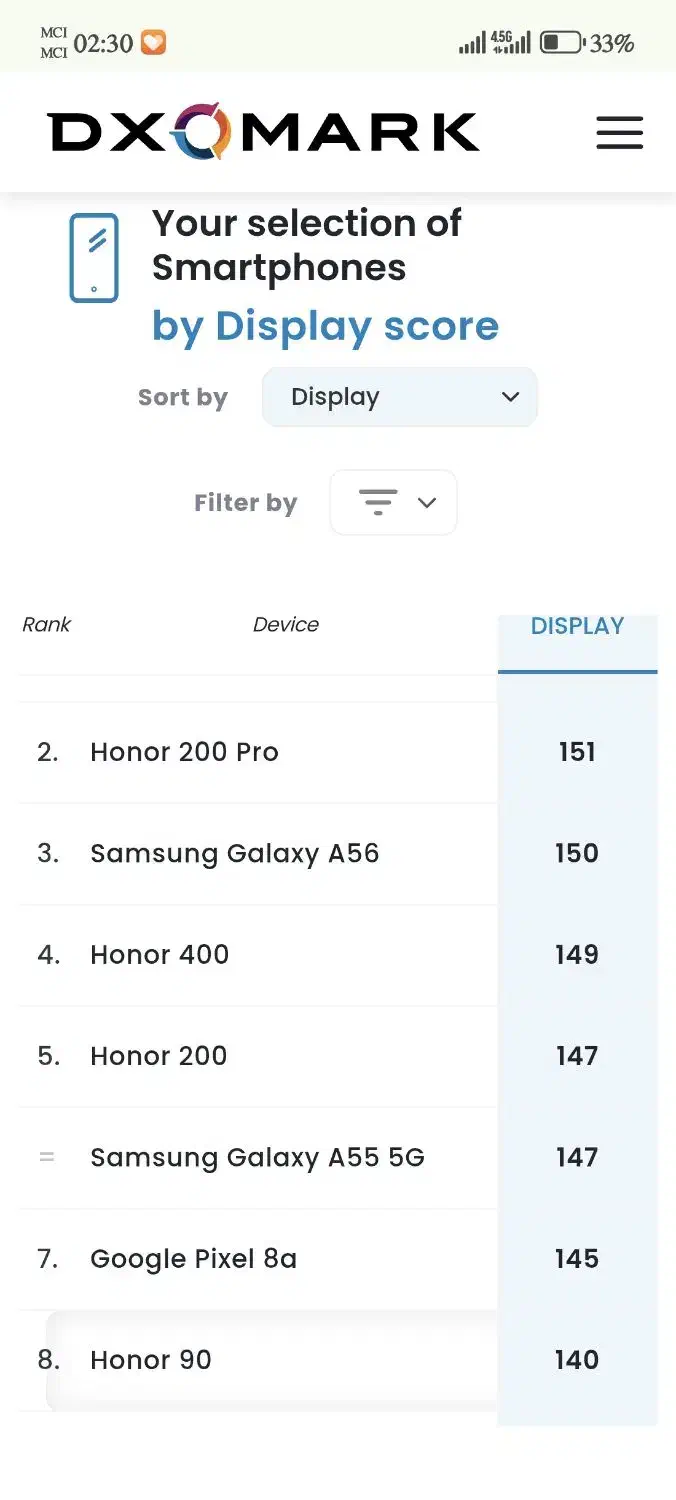Image resolution: width=676 pixels, height=1500 pixels.
Task: Open the Honor 90 row
Action: 151,1360
